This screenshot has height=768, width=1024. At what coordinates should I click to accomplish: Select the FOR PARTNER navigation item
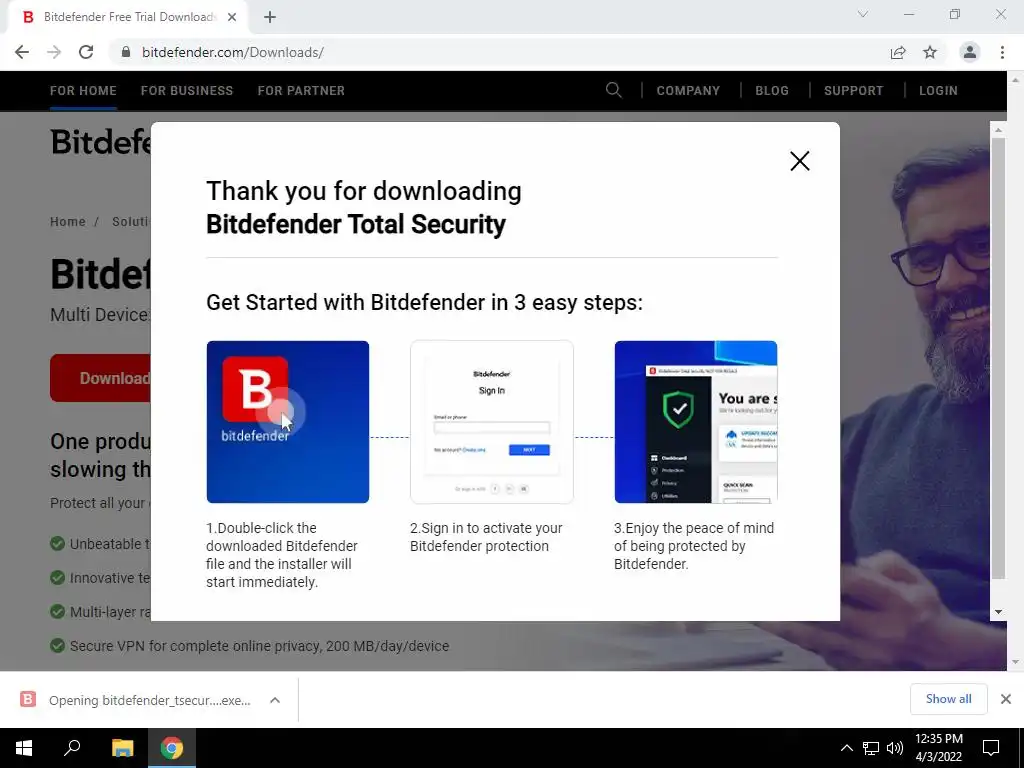(301, 91)
